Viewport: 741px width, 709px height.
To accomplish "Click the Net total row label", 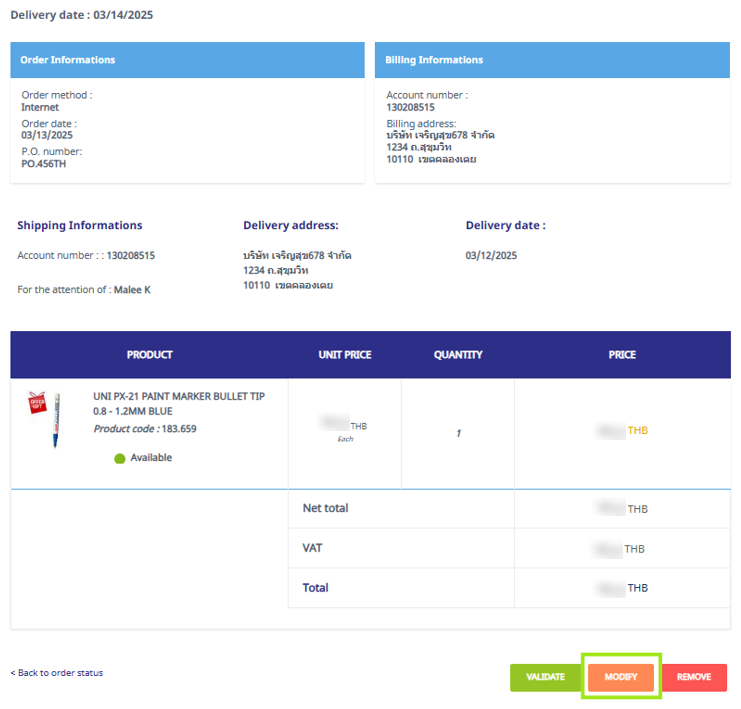I will point(325,508).
